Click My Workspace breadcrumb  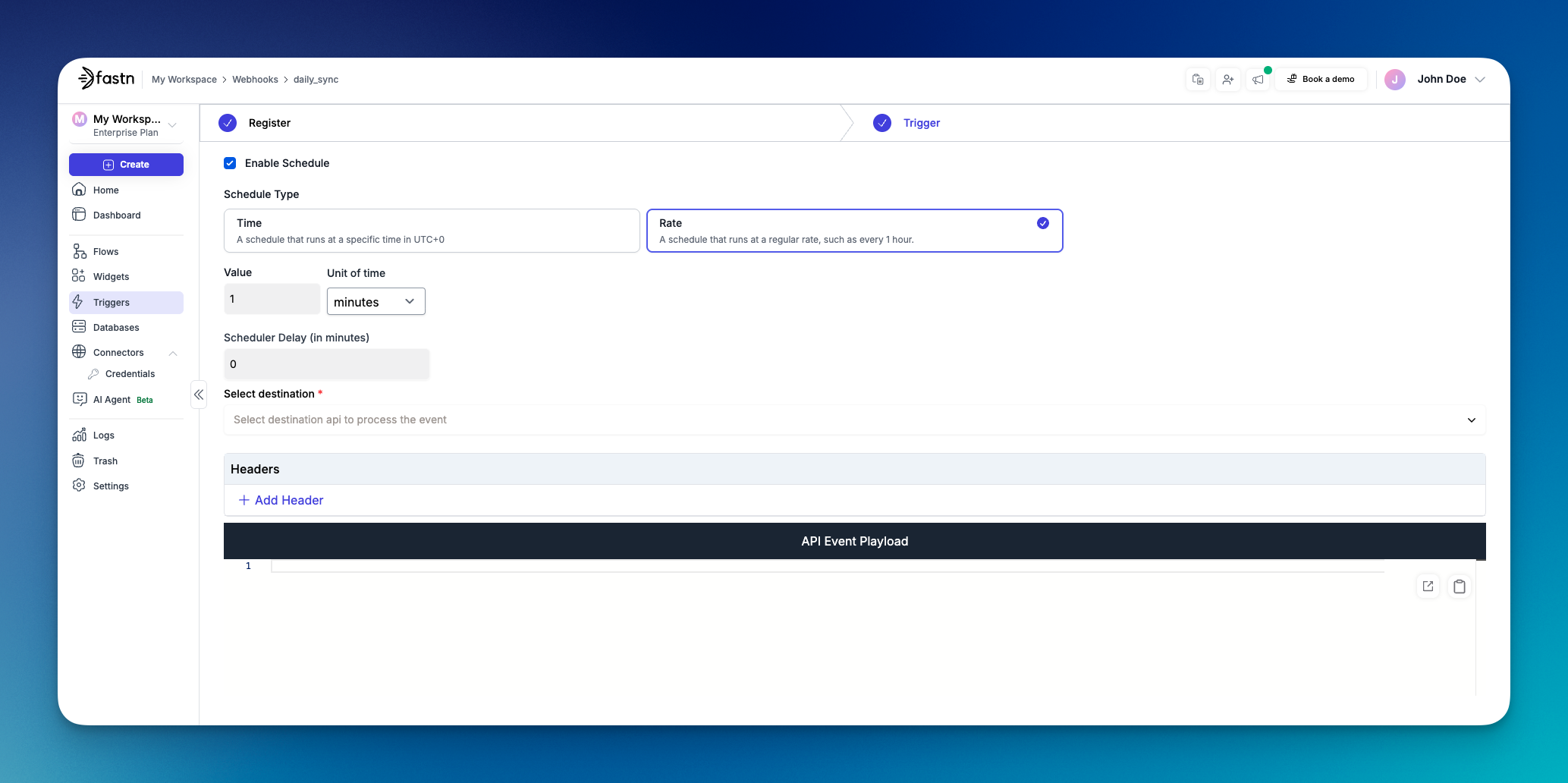point(184,80)
